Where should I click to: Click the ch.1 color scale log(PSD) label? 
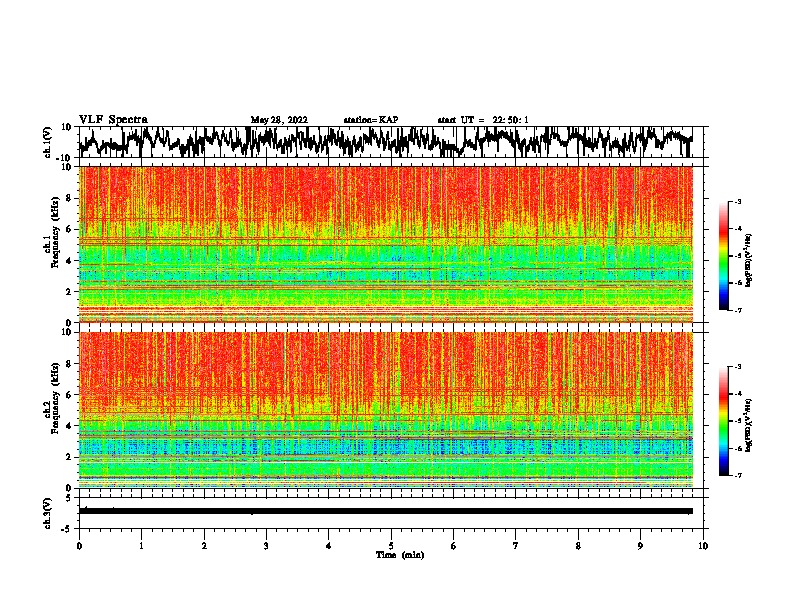749,260
